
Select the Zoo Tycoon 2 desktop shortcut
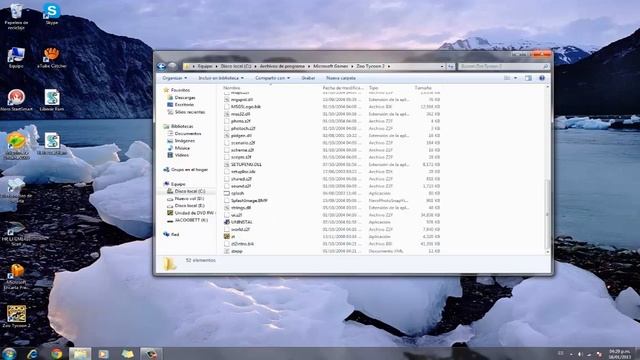(x=16, y=316)
